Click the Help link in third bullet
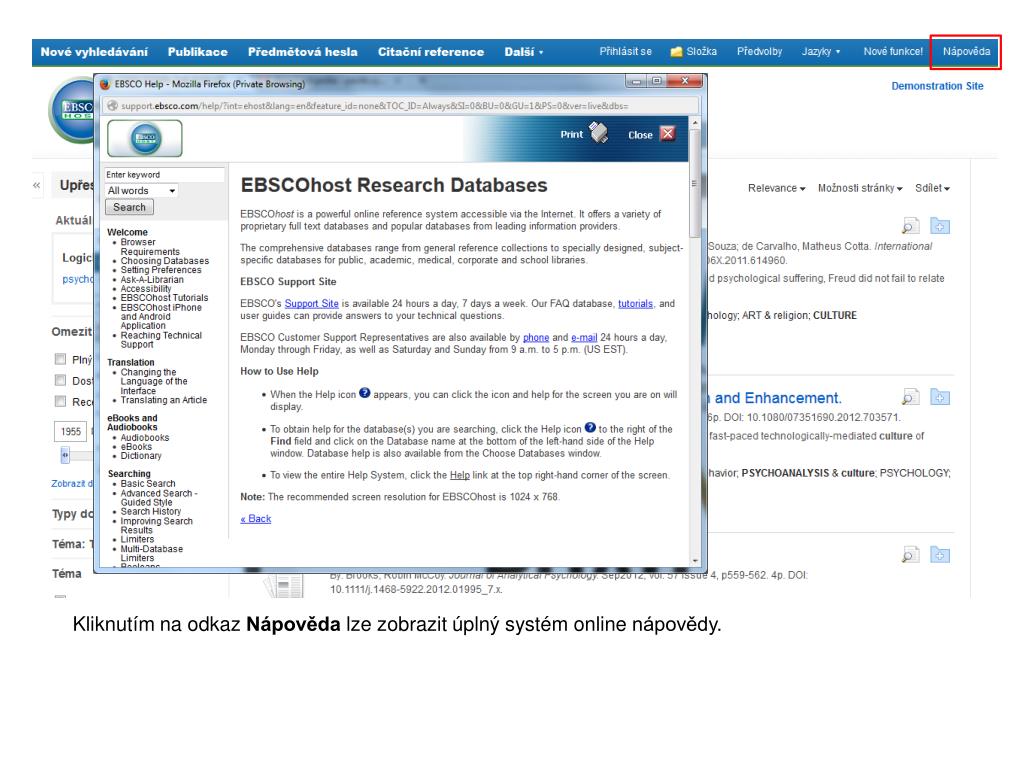1024x768 pixels. click(x=460, y=475)
